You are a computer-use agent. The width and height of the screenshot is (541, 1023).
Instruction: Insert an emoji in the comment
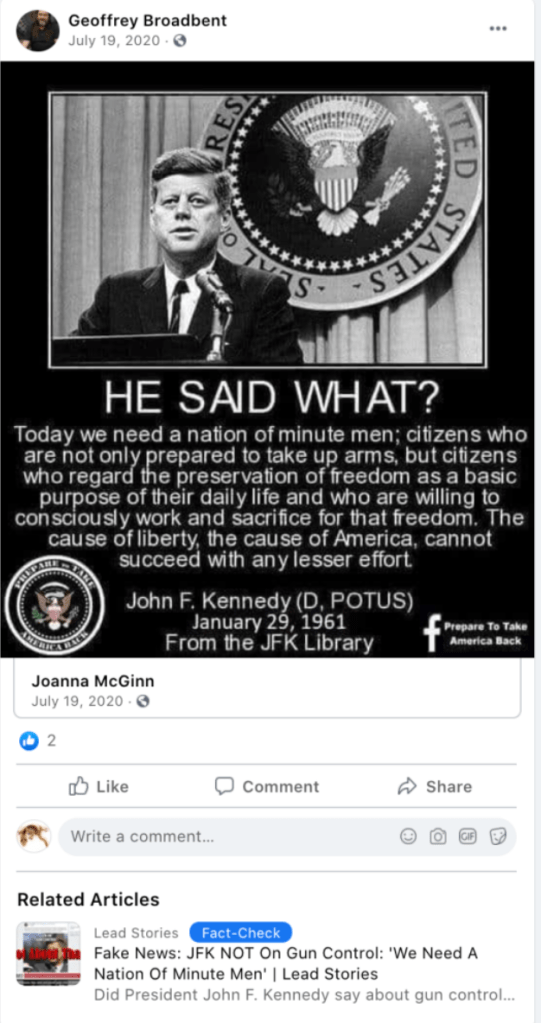tap(409, 836)
